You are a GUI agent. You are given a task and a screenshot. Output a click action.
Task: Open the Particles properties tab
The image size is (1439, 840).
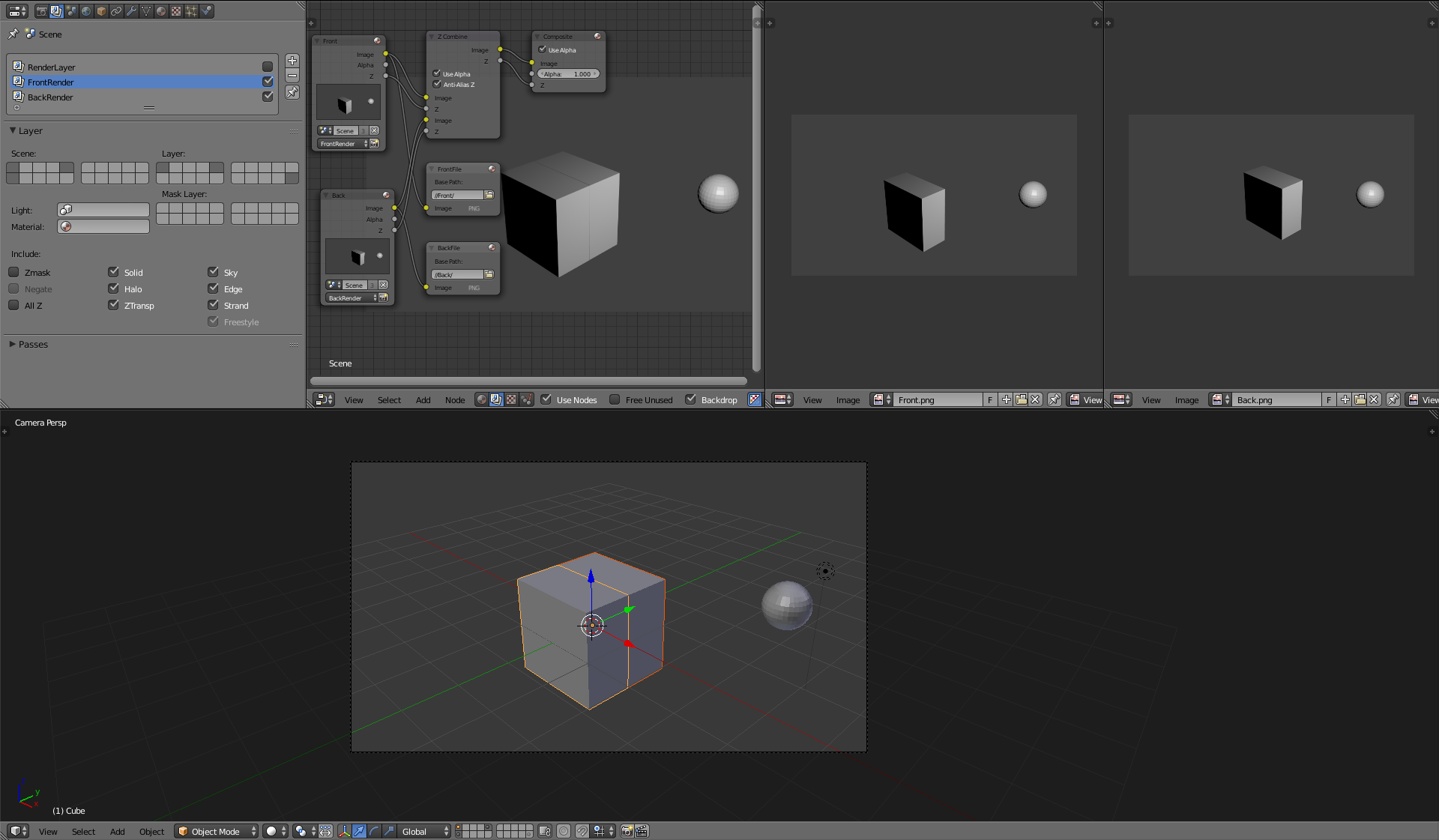click(x=191, y=11)
